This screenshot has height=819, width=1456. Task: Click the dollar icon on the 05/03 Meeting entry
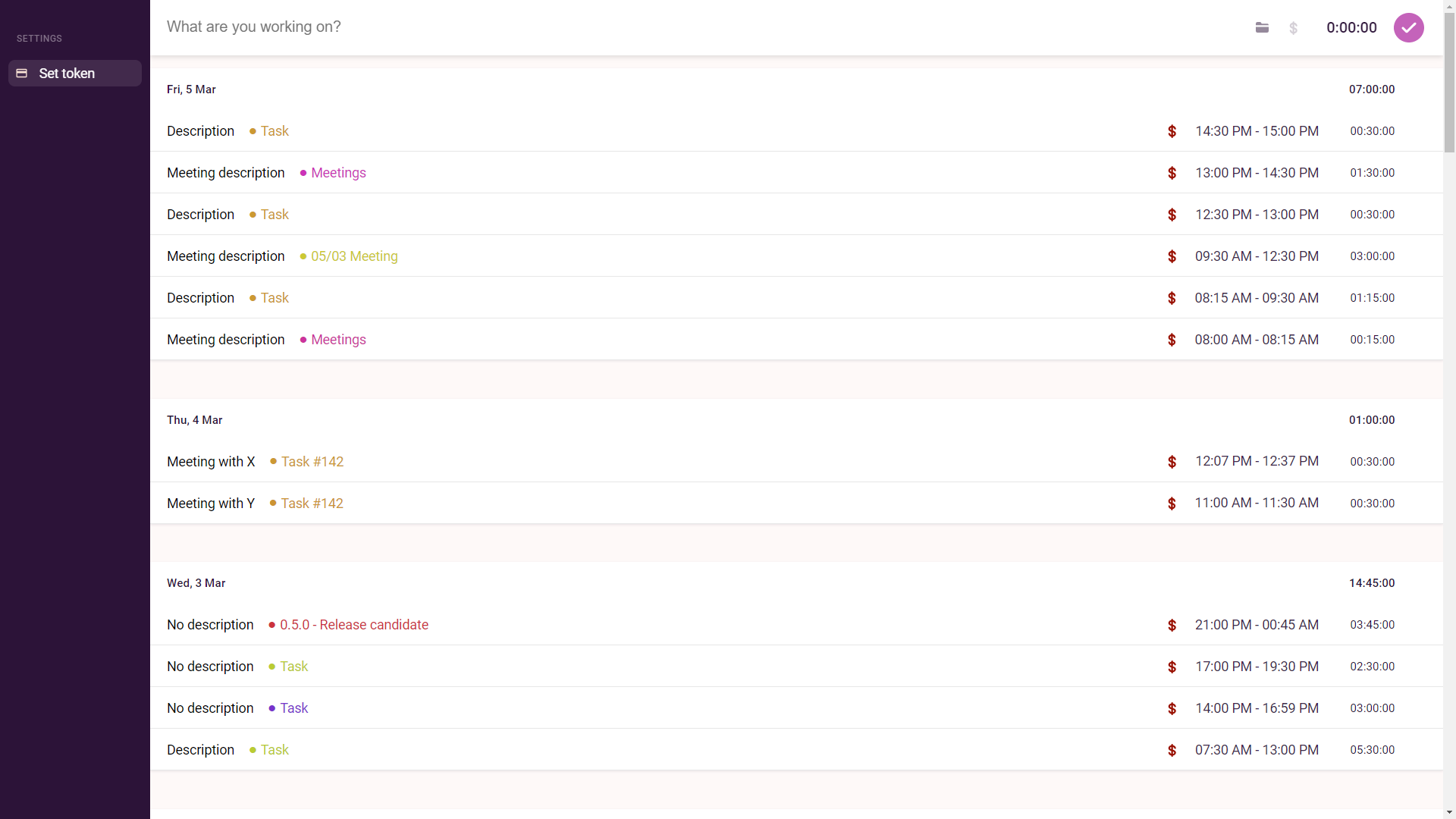coord(1172,256)
